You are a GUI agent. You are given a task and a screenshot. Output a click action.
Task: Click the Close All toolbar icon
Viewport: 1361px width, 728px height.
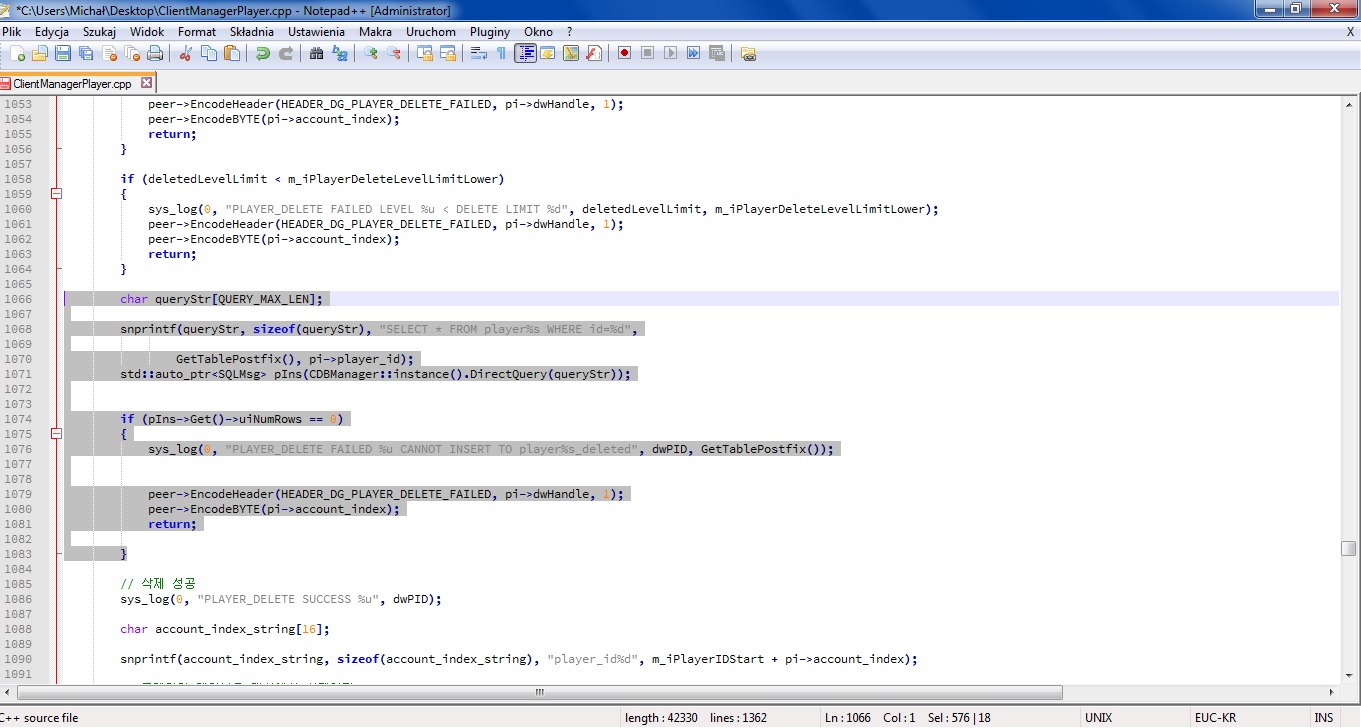(x=132, y=53)
